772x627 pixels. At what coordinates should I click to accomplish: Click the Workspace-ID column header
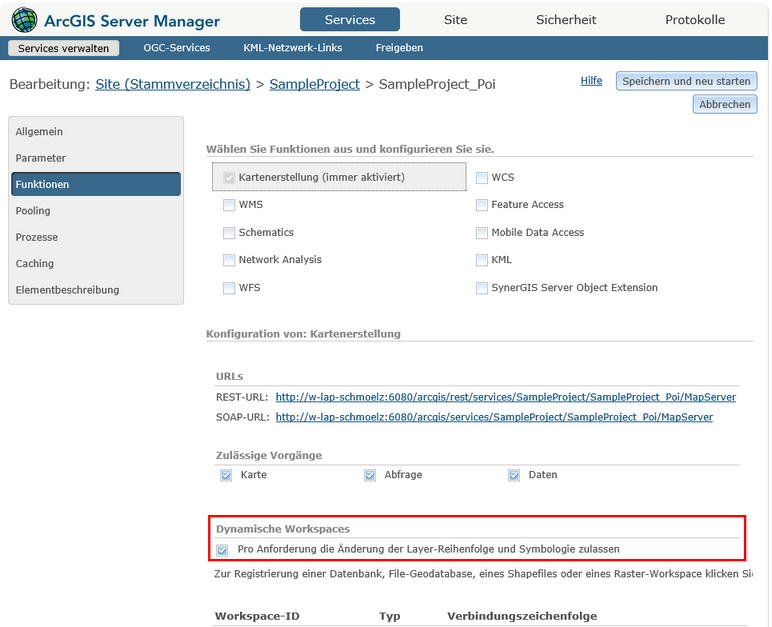pyautogui.click(x=257, y=616)
